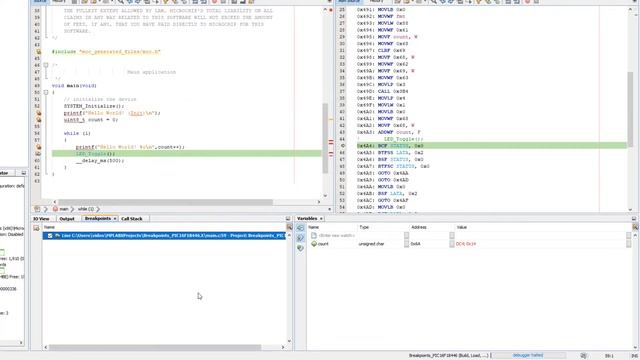The image size is (640, 360).
Task: Toggle the breakpoint glyph on line 58
Action: (38, 147)
